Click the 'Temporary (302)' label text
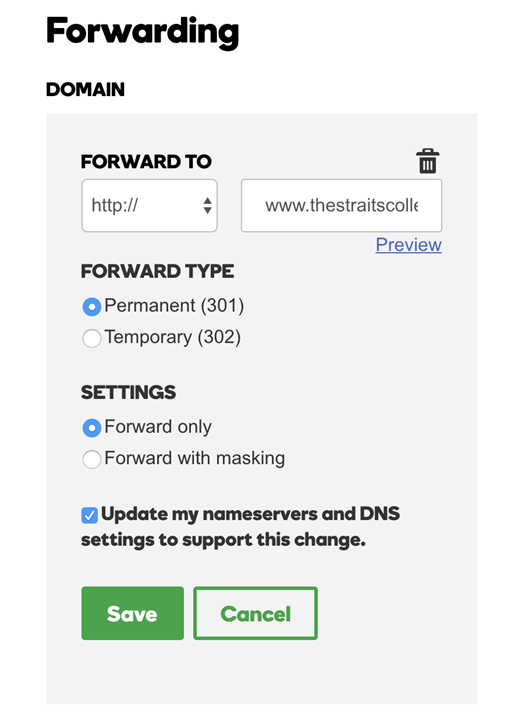The image size is (532, 728). coord(173,337)
